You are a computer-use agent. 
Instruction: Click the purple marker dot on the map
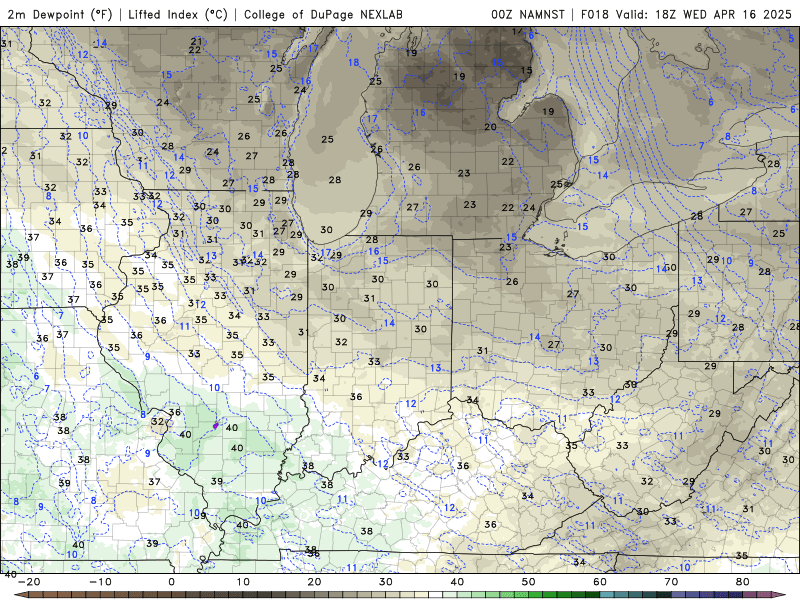point(216,425)
